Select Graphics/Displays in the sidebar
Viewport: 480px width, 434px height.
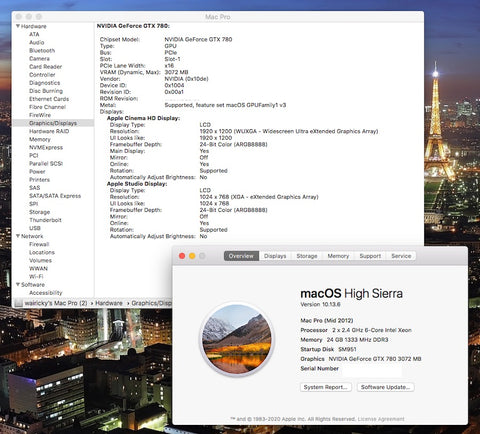pos(53,123)
